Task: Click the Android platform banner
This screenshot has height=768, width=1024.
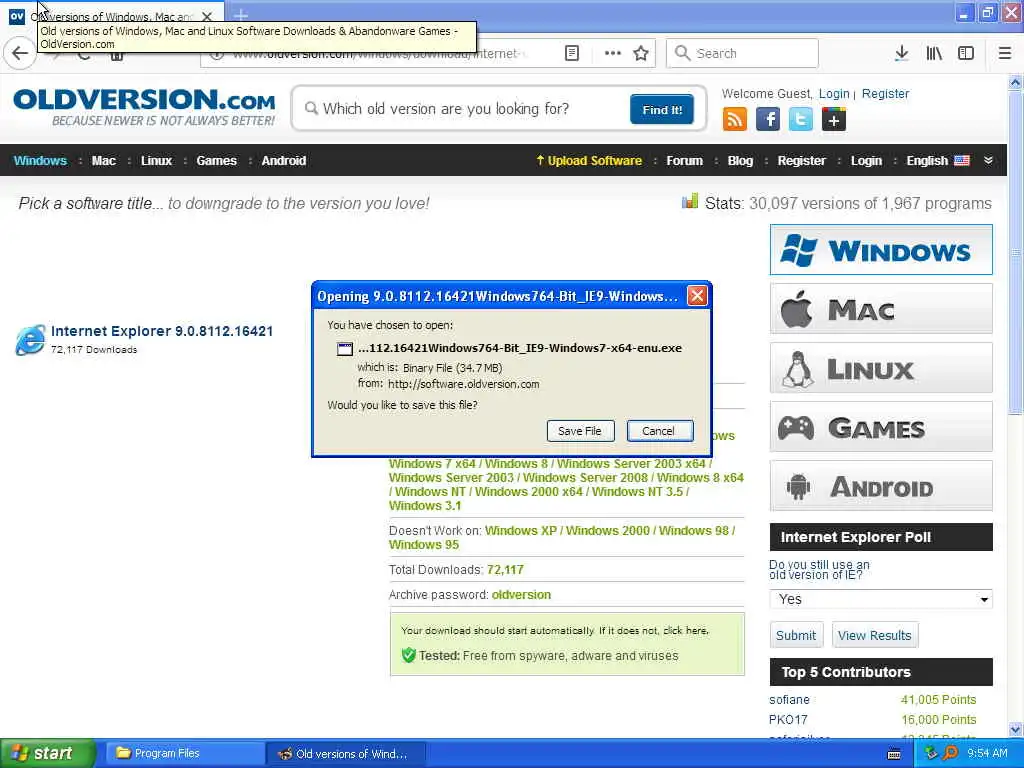Action: tap(881, 486)
